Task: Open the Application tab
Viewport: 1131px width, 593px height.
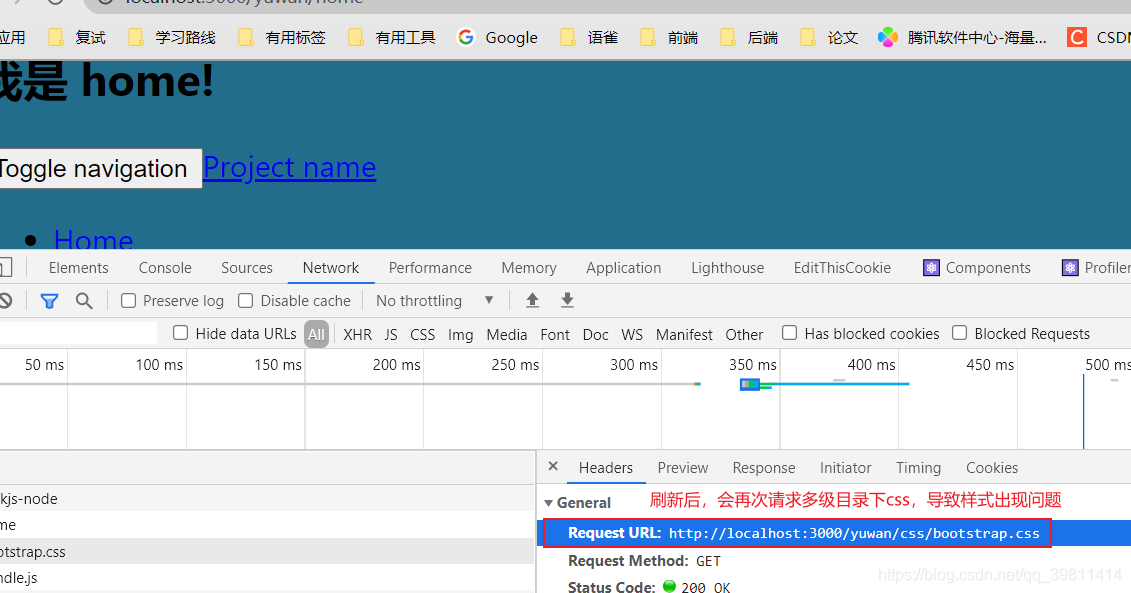Action: pyautogui.click(x=623, y=268)
